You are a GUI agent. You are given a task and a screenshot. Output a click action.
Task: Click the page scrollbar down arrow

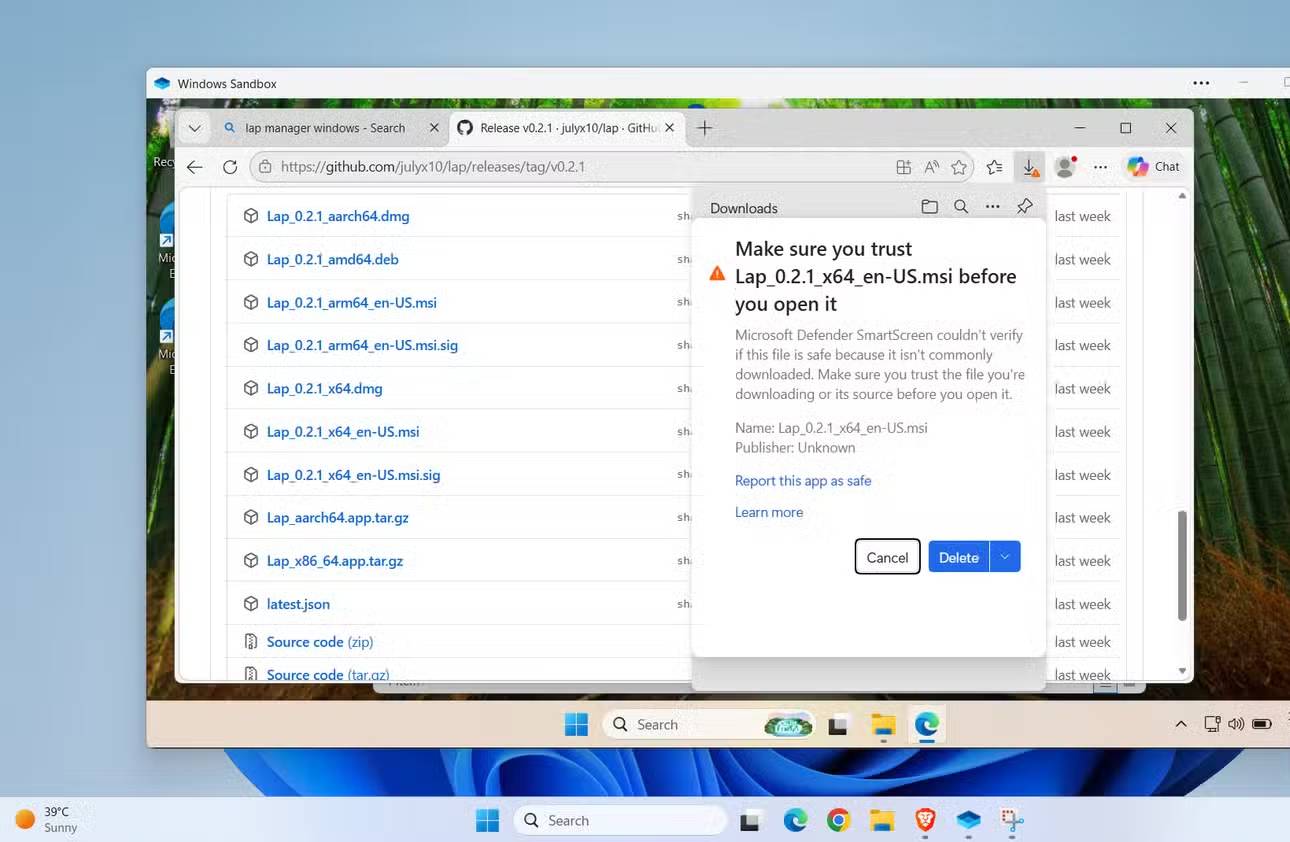click(1182, 671)
